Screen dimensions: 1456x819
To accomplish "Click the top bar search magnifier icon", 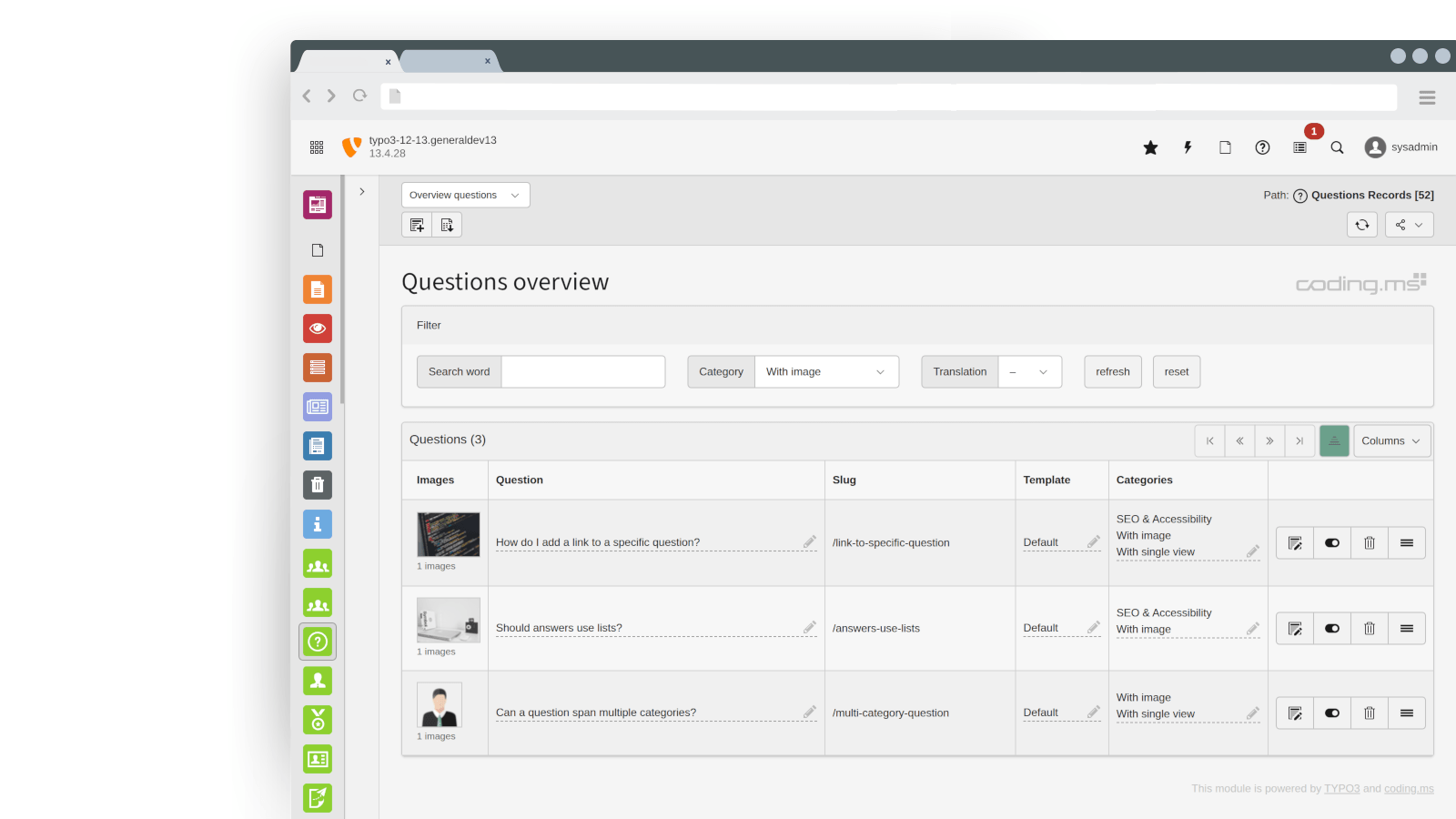I will pyautogui.click(x=1337, y=147).
